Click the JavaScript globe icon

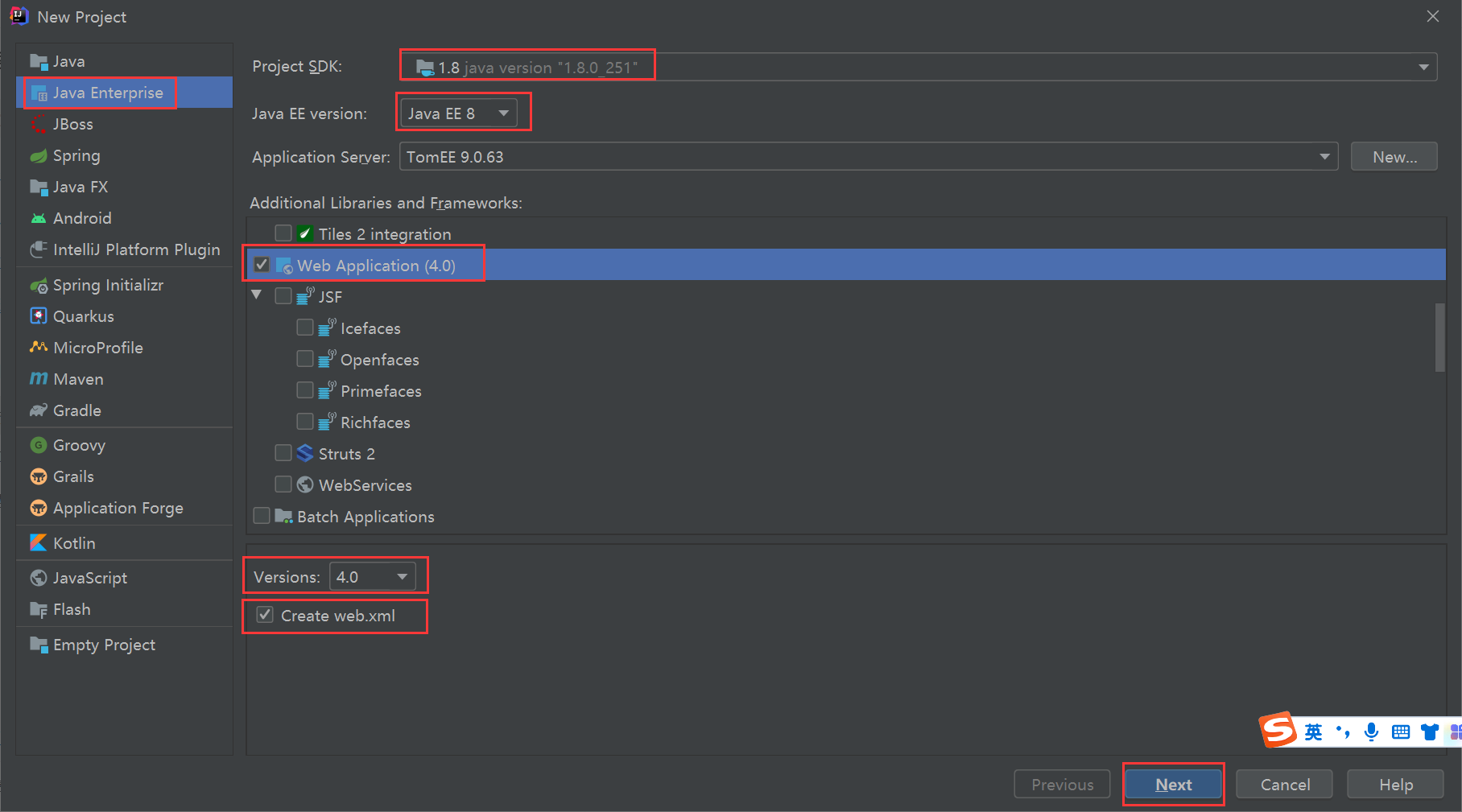click(x=39, y=578)
